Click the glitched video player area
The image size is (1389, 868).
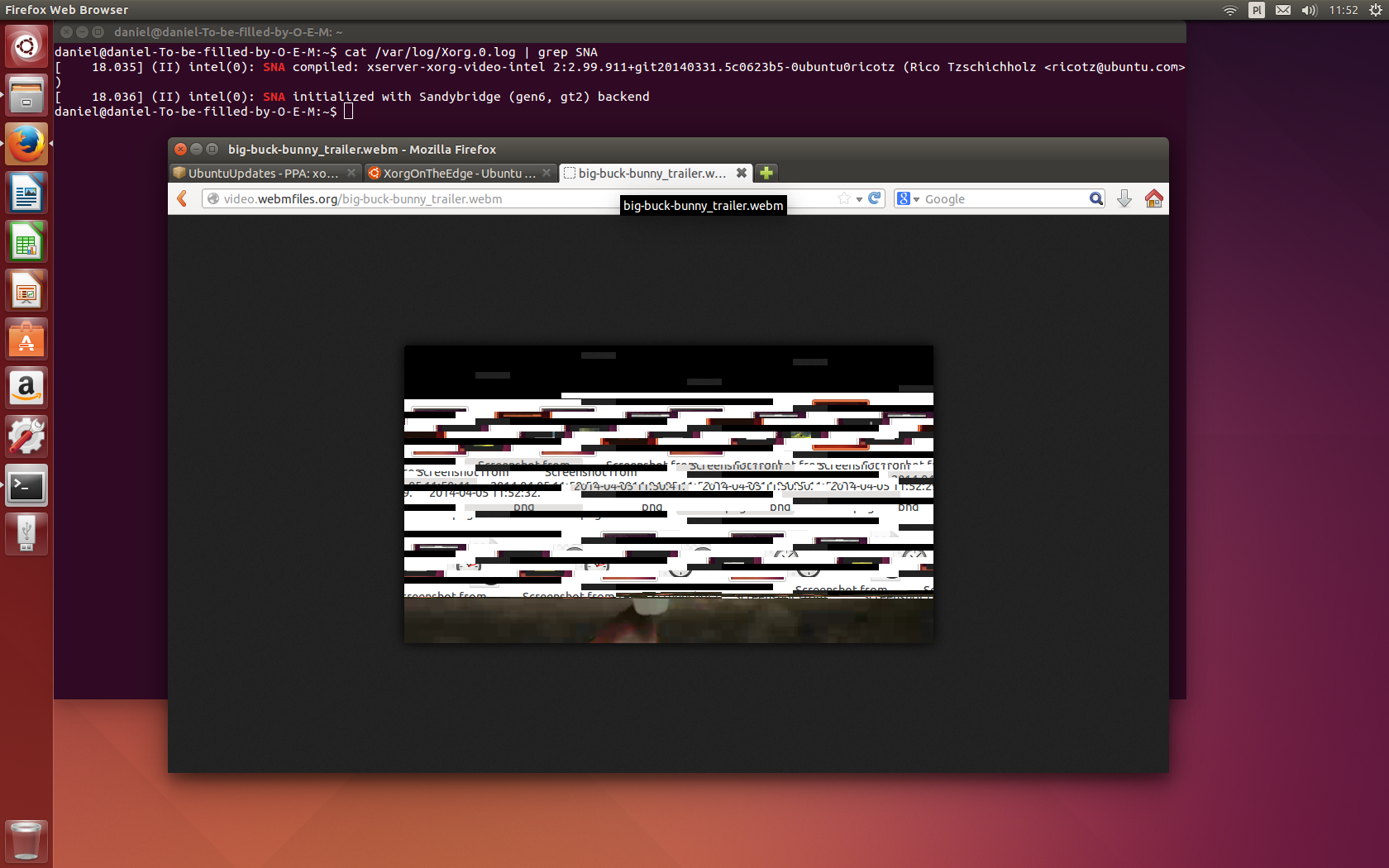click(x=668, y=494)
